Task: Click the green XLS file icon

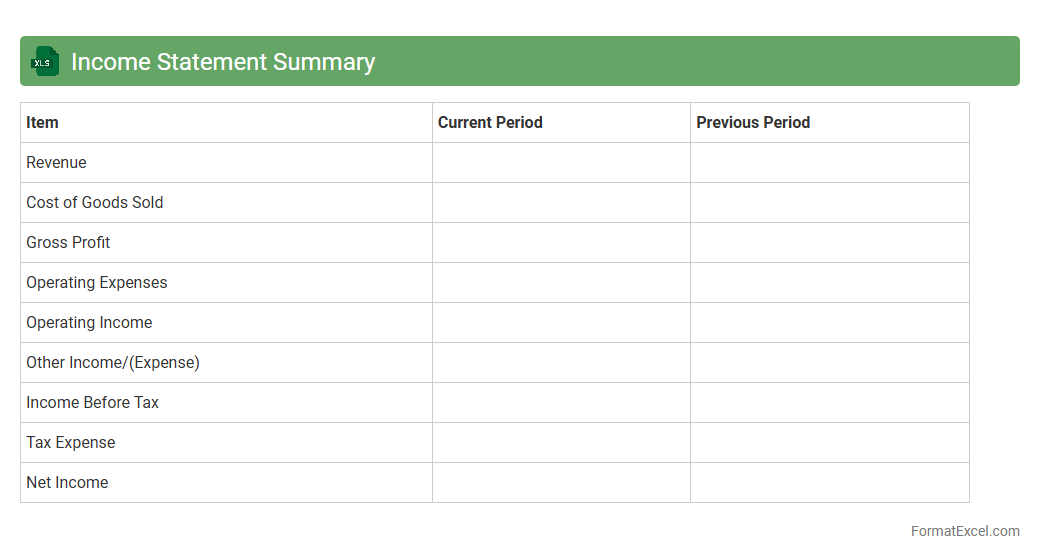Action: pyautogui.click(x=45, y=62)
